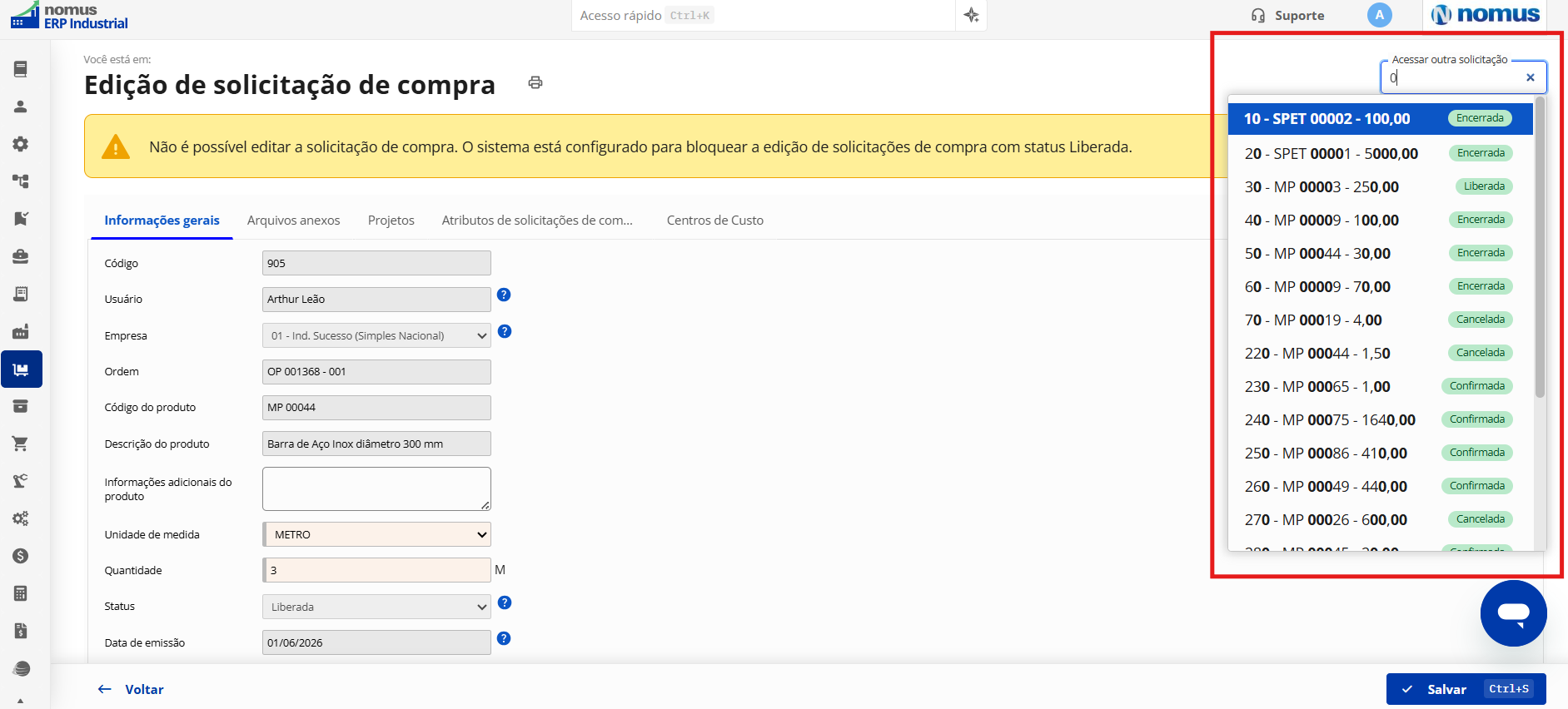
Task: Open Suporte link in header
Action: point(1288,15)
